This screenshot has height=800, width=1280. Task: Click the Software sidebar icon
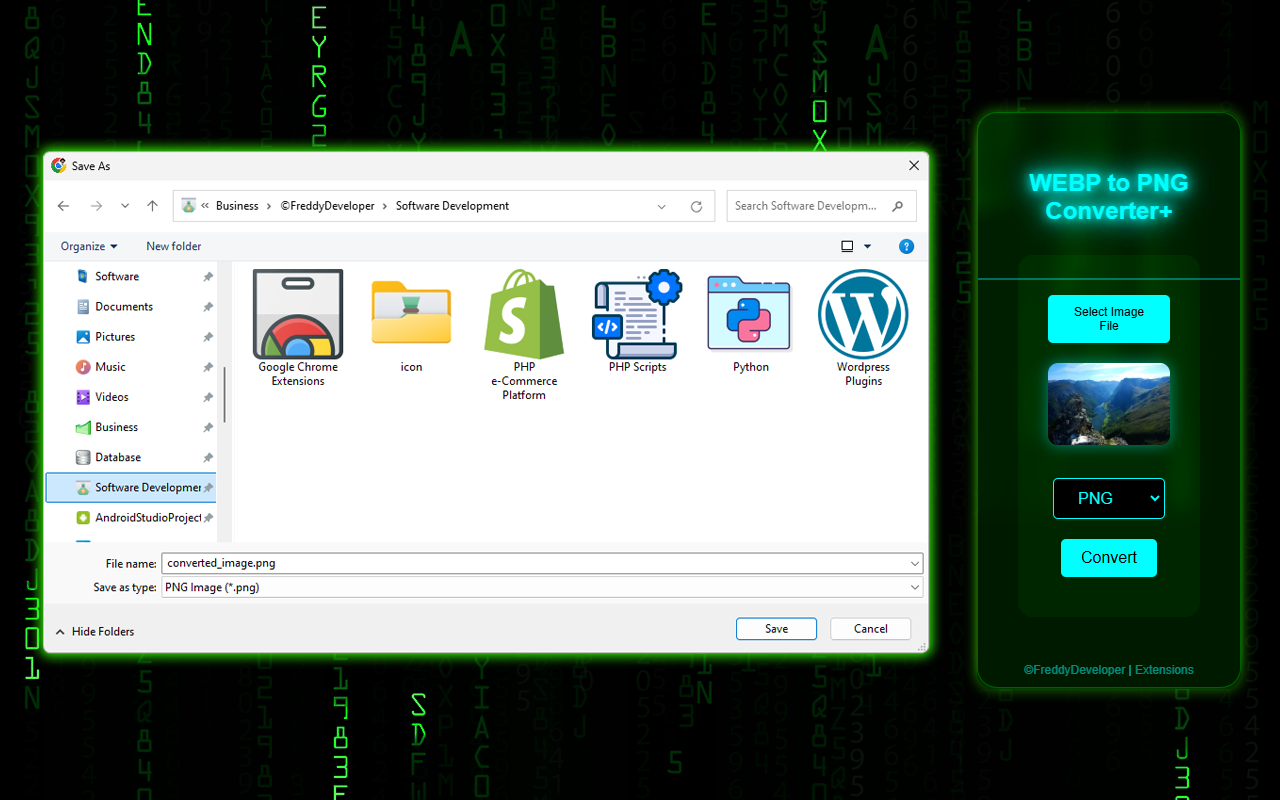(x=83, y=277)
